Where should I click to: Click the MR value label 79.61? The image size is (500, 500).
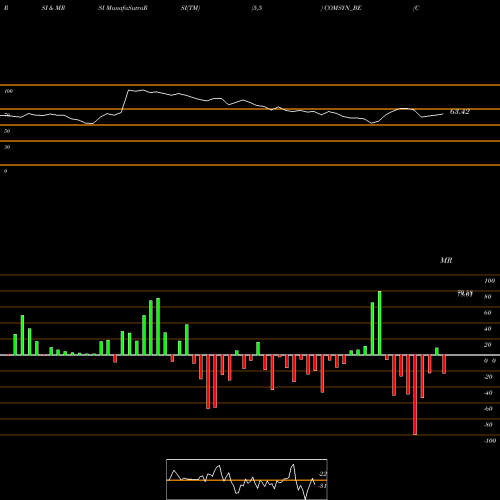(x=465, y=294)
